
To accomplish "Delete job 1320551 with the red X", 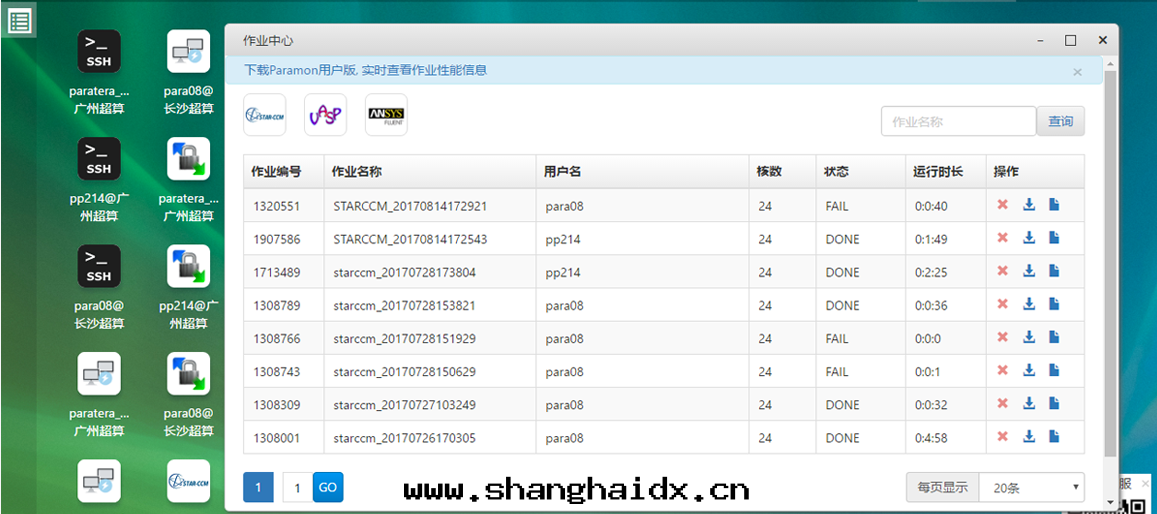I will pyautogui.click(x=1002, y=206).
